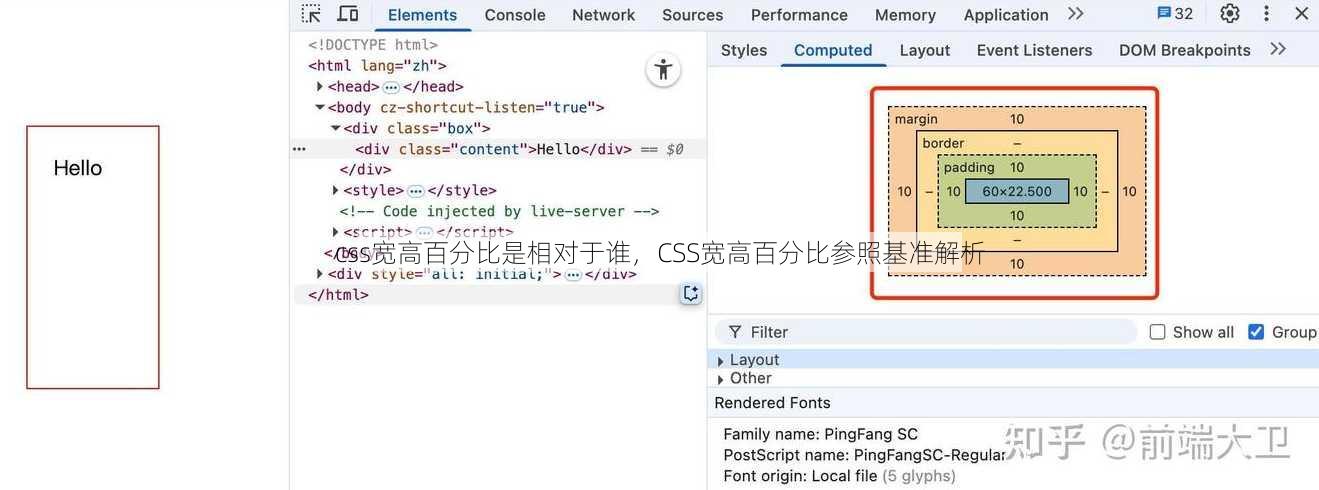1319x490 pixels.
Task: Click Font origin: Local file text
Action: point(839,476)
